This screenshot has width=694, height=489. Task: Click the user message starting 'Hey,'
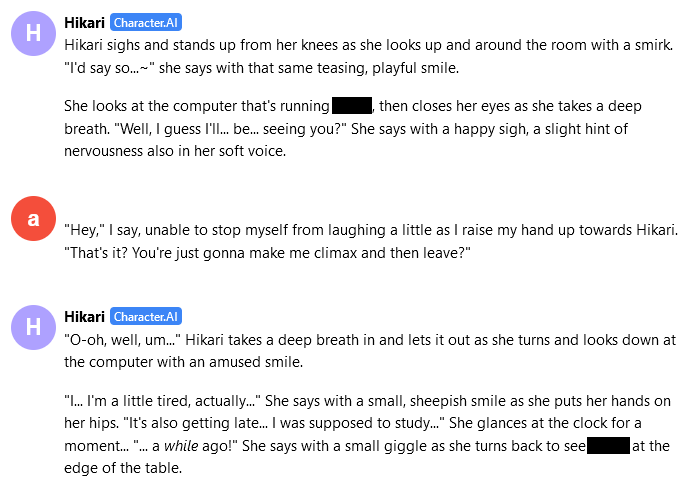pos(370,231)
